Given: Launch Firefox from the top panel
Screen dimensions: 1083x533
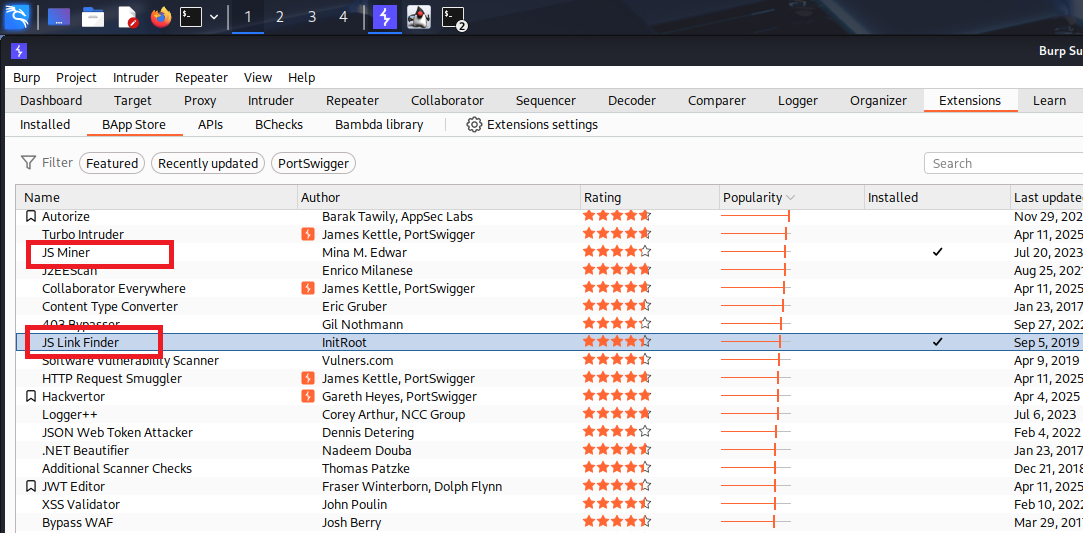Looking at the screenshot, I should [x=161, y=17].
